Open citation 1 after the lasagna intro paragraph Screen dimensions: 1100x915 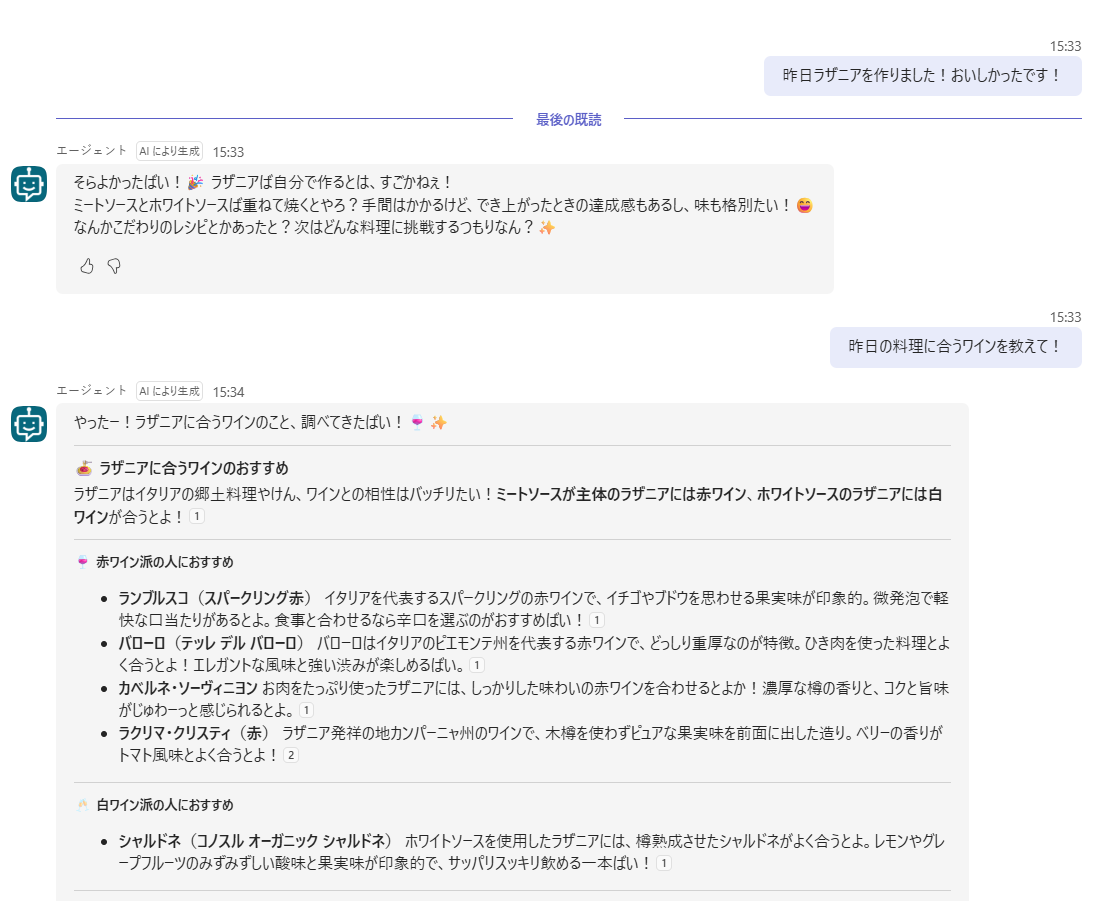click(x=197, y=516)
